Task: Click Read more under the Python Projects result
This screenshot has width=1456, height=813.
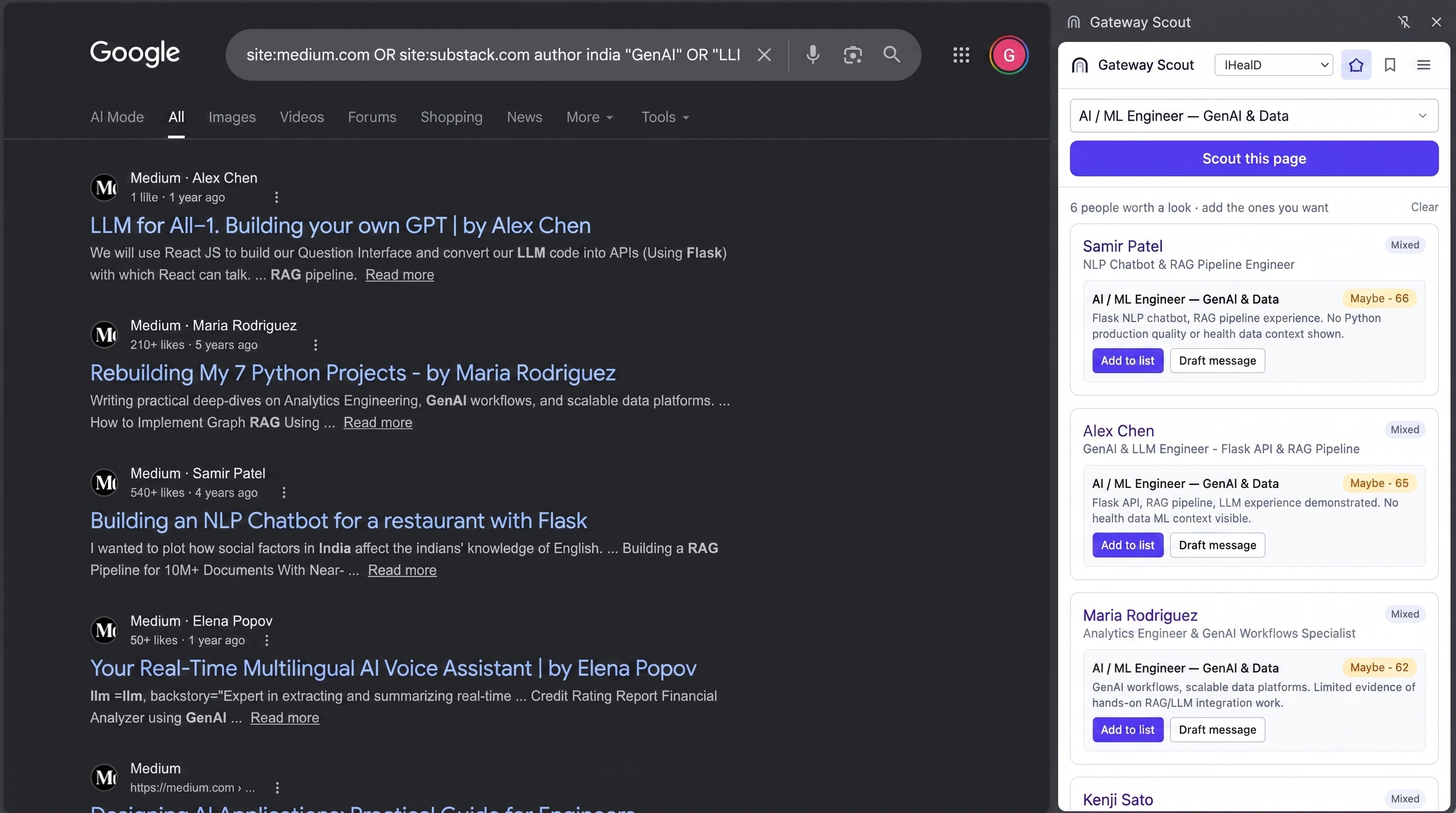Action: point(378,422)
